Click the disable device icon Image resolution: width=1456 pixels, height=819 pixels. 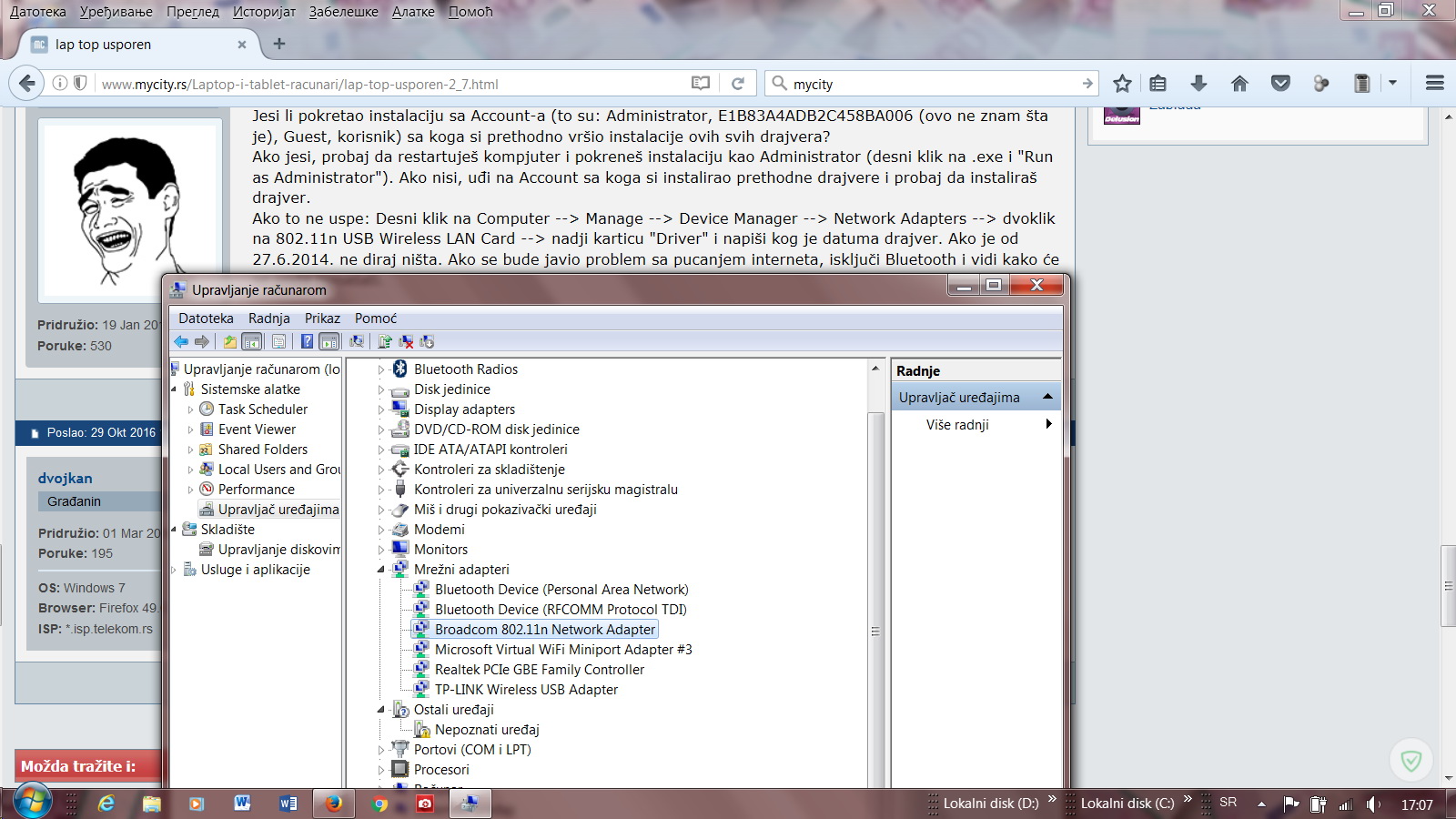[x=427, y=341]
